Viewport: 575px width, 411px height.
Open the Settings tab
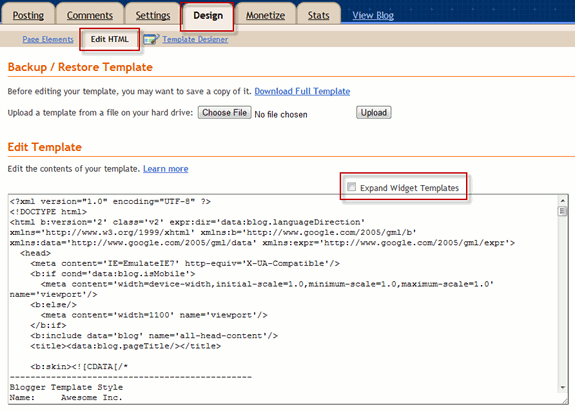pyautogui.click(x=153, y=15)
